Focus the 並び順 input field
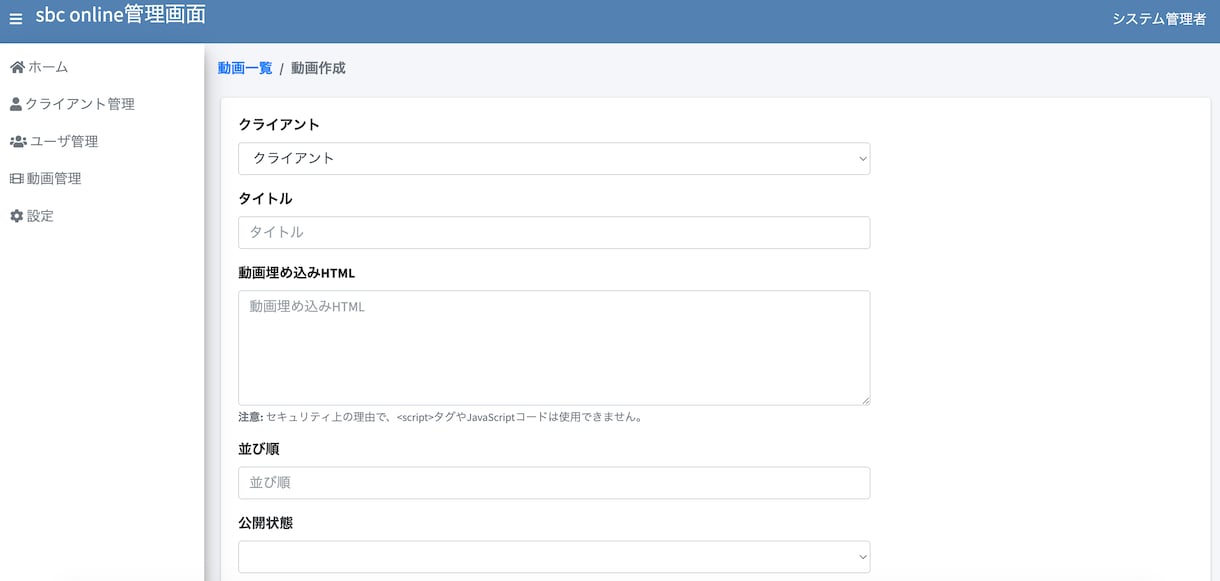This screenshot has height=581, width=1220. 554,483
